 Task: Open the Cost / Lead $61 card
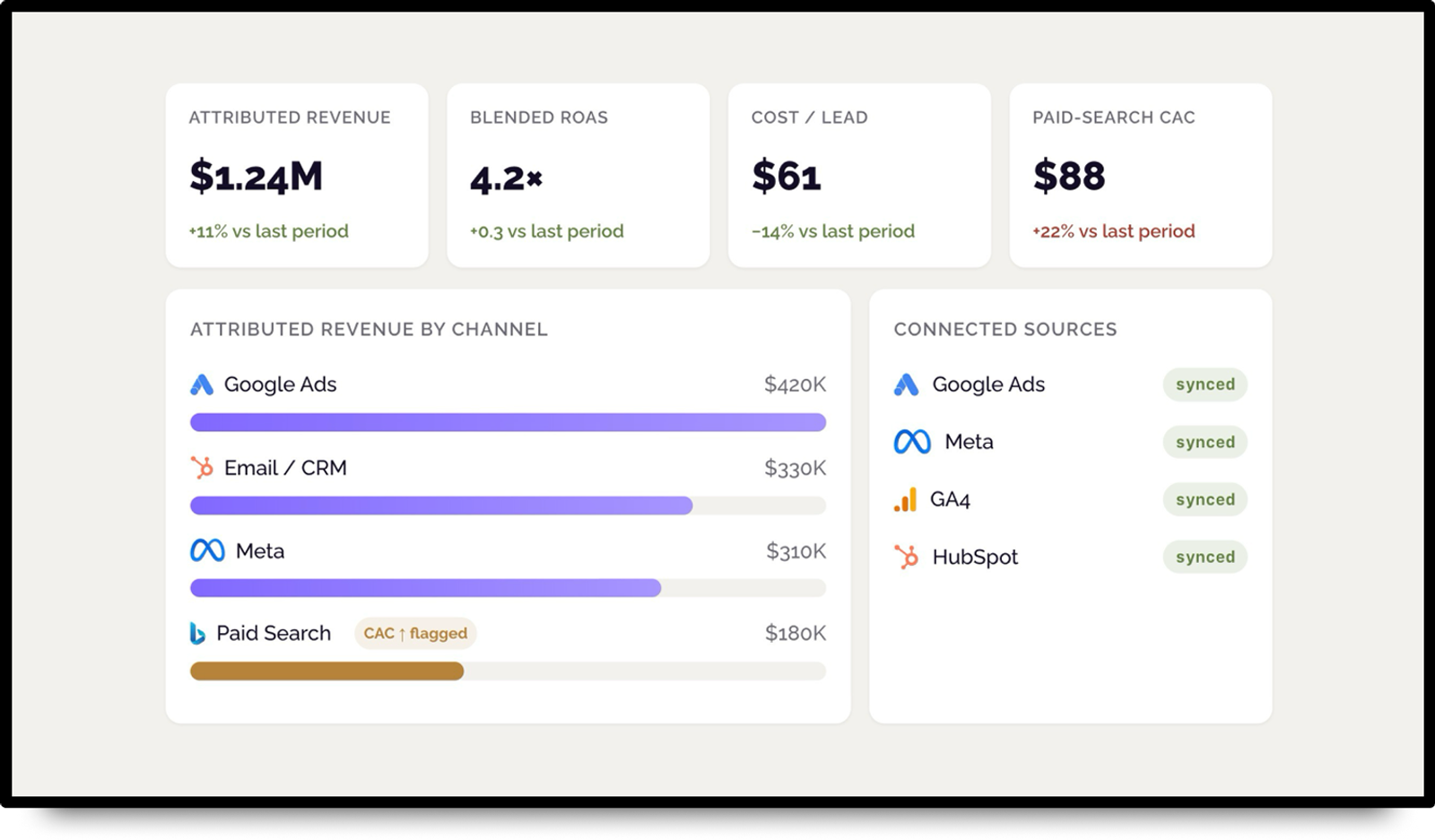tap(859, 176)
